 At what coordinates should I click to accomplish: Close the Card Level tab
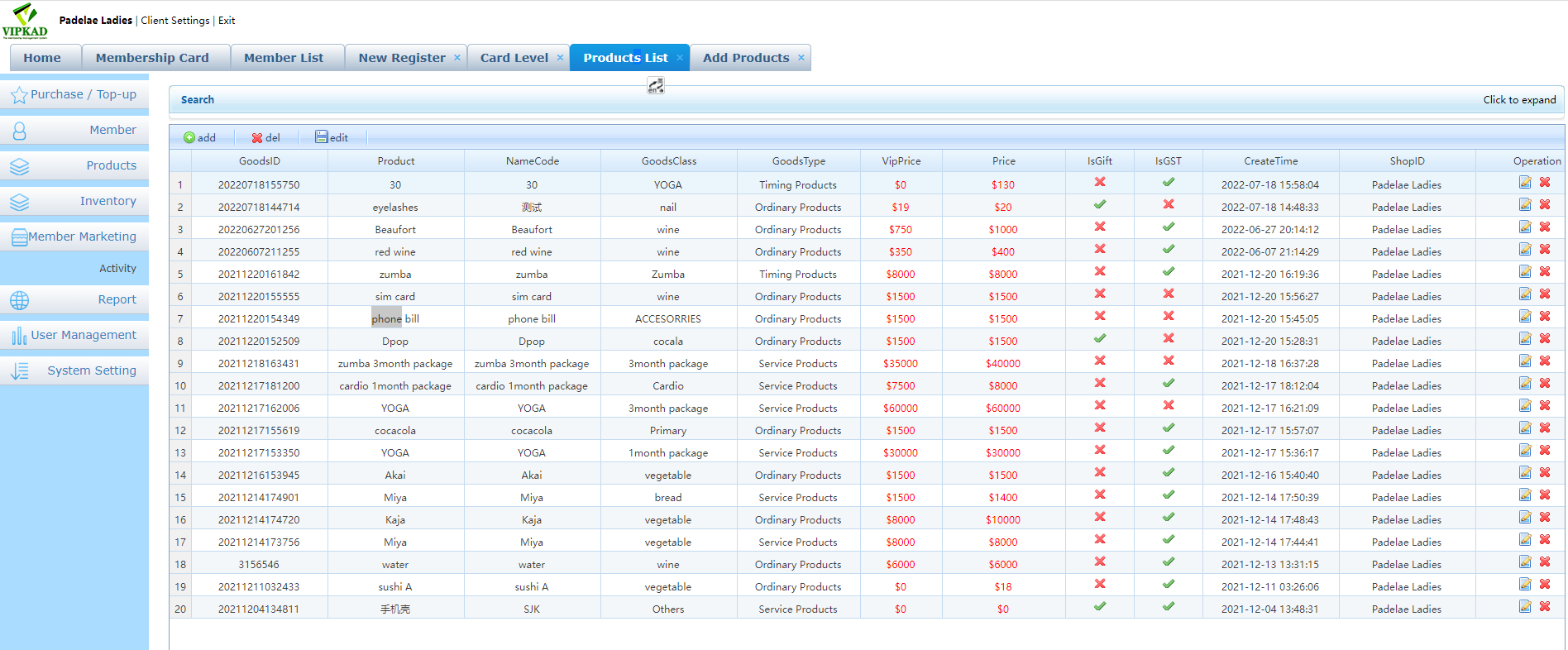coord(560,58)
